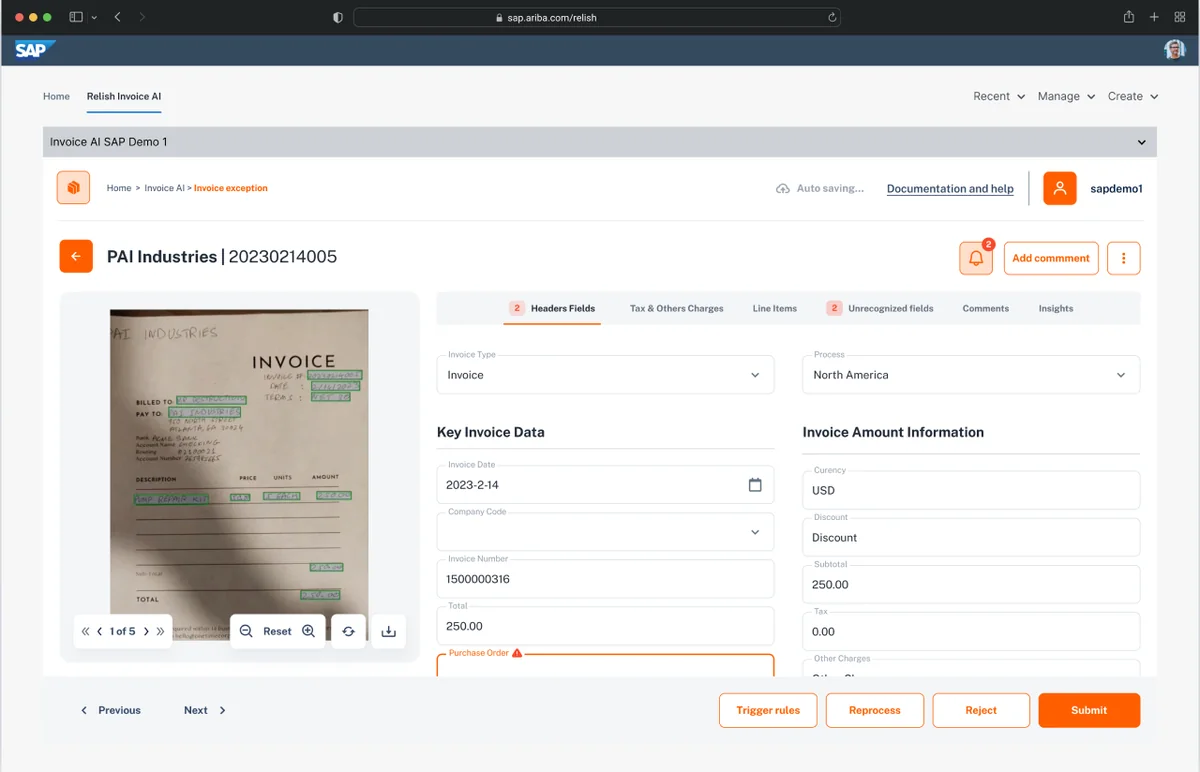Open browser sidebar dropdown arrow
The width and height of the screenshot is (1200, 772).
coord(94,17)
